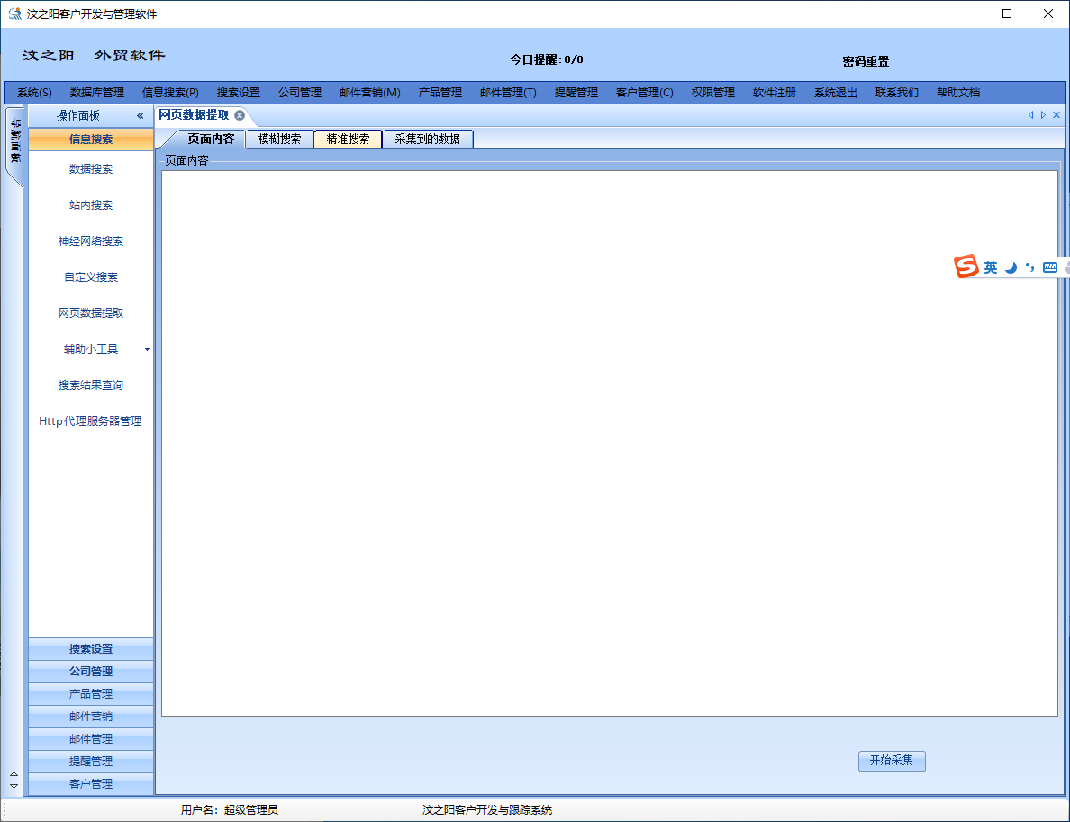Toggle Sogou IME 英 language mode
The image size is (1070, 822).
(x=990, y=268)
